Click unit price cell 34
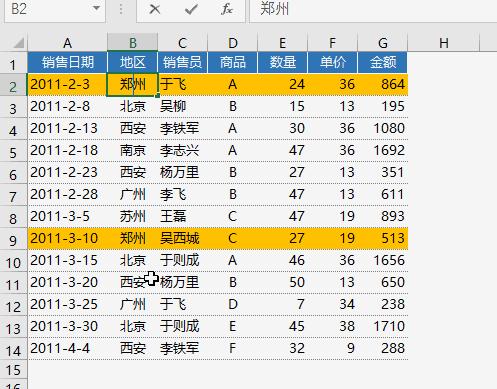Viewport: 497px width, 389px height. [332, 304]
